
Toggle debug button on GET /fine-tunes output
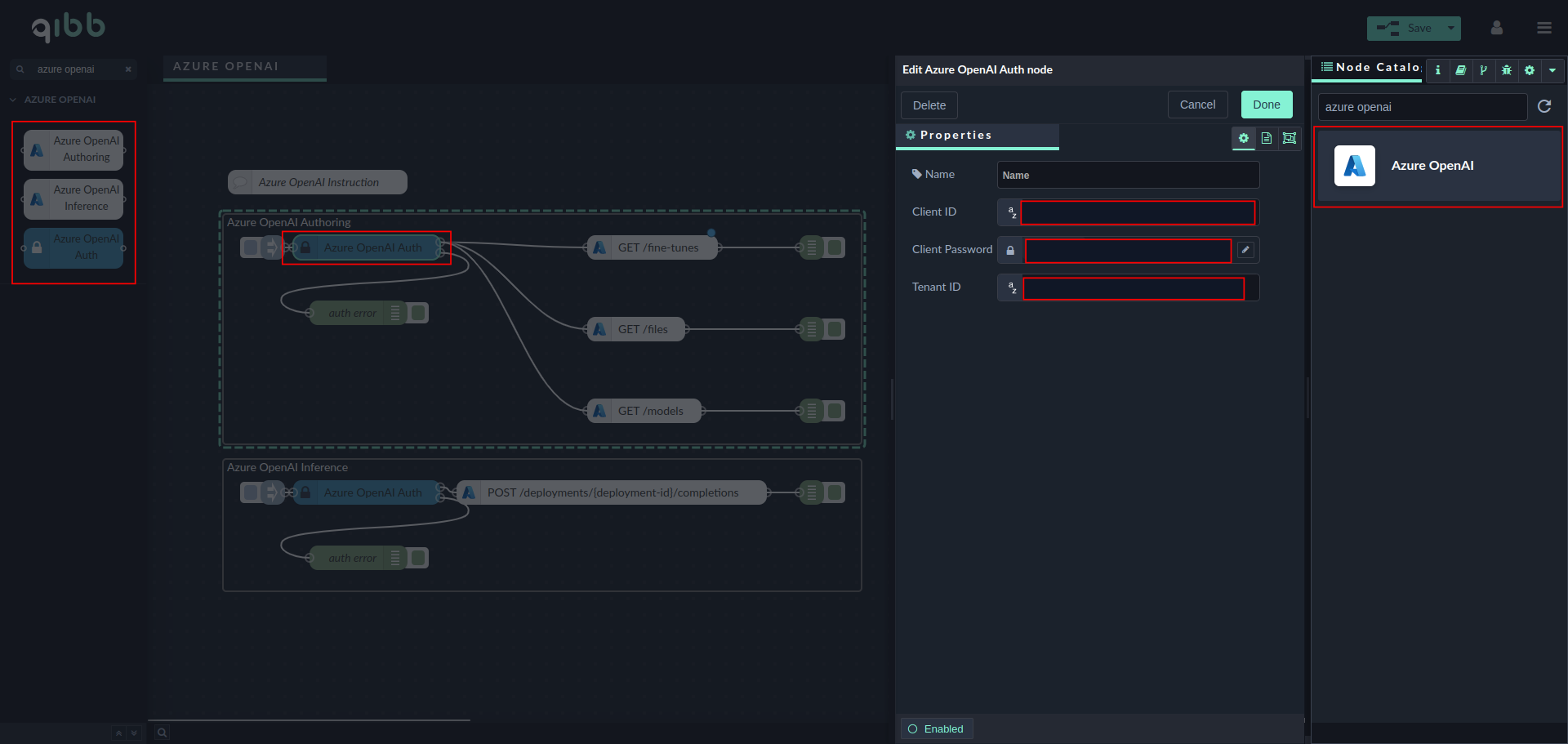pyautogui.click(x=835, y=247)
